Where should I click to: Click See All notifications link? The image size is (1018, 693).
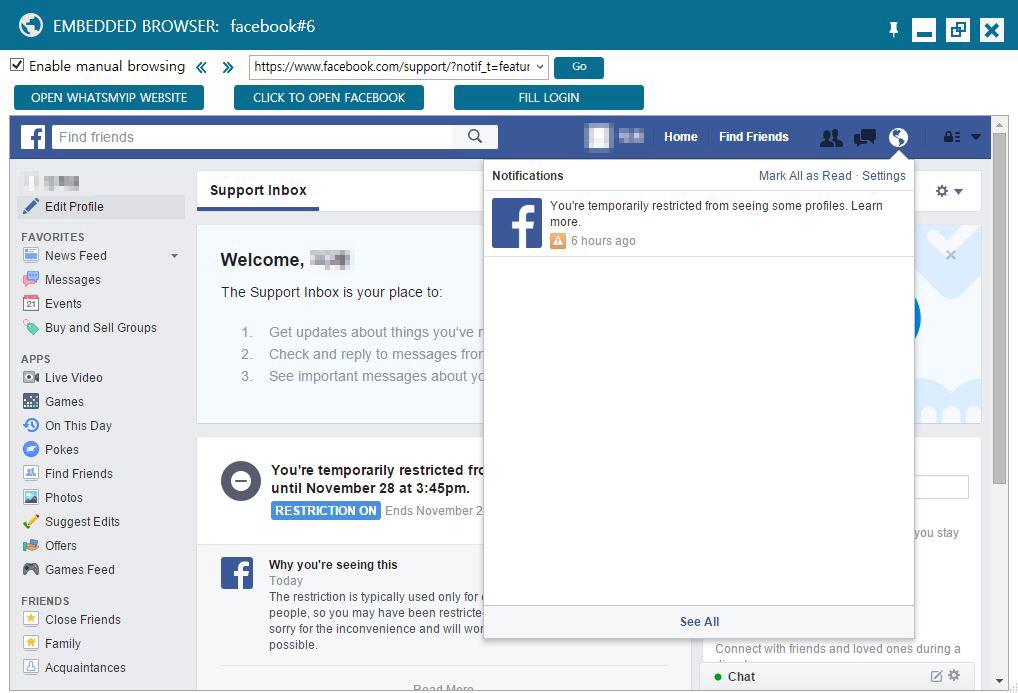click(699, 622)
